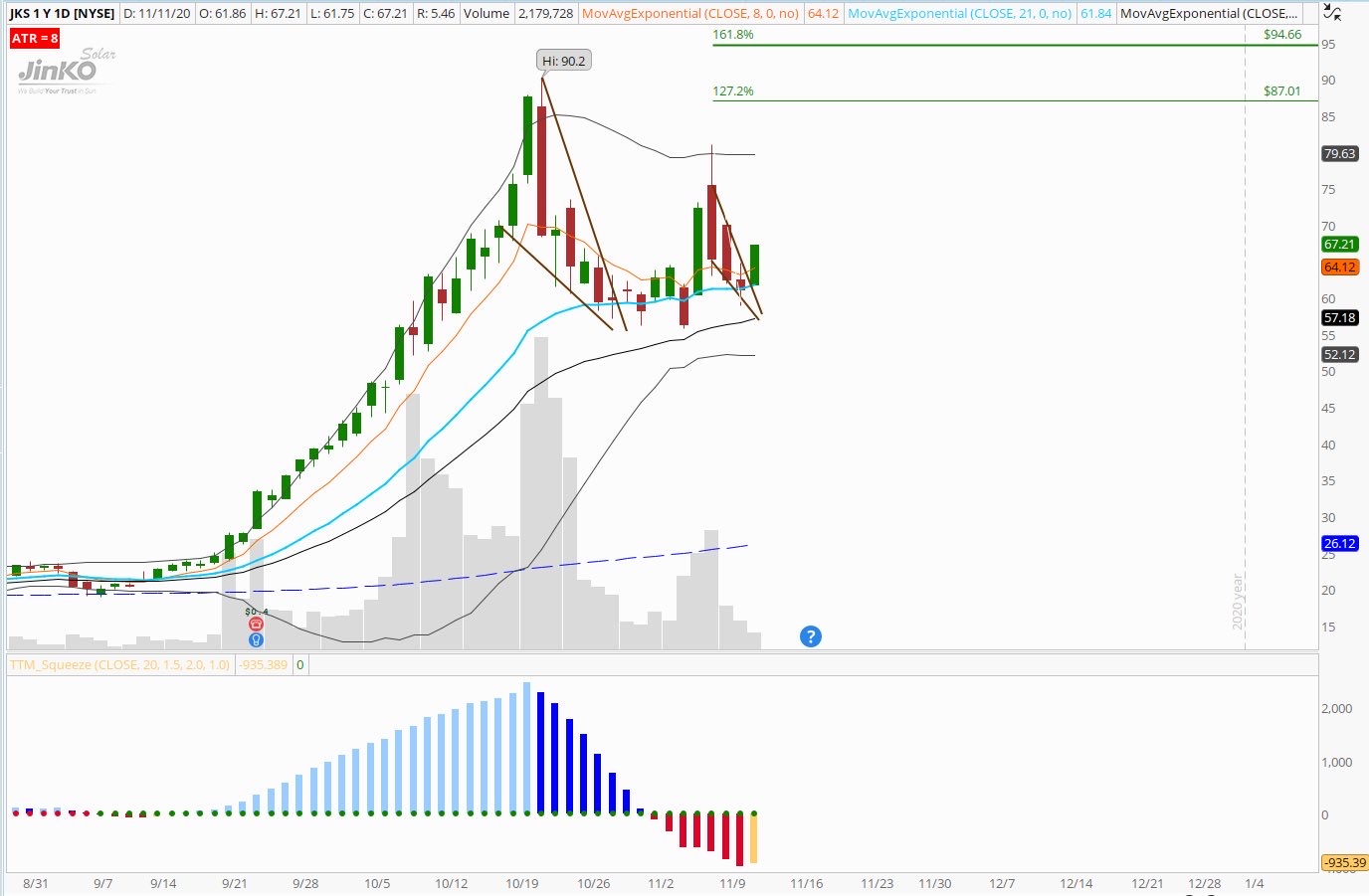Screen dimensions: 1369x896
Task: Click the red ATR = 8 label
Action: tap(35, 38)
